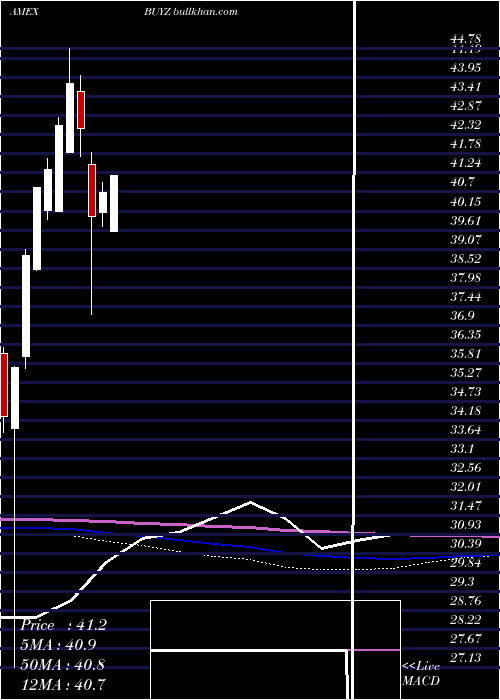Click the 37.98 price axis label
The width and height of the screenshot is (500, 700).
[465, 278]
